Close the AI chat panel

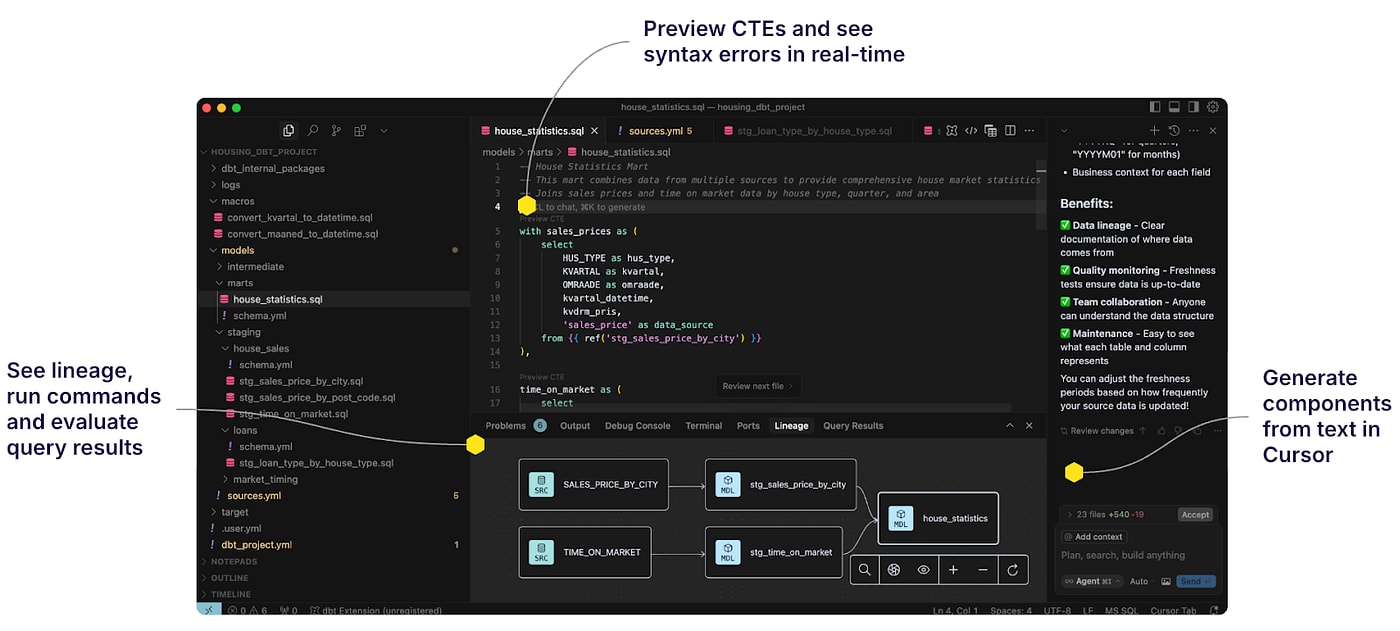[x=1213, y=131]
